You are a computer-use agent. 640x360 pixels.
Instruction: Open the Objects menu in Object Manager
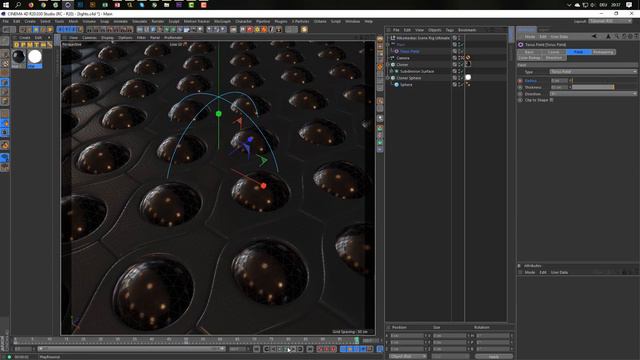click(434, 30)
